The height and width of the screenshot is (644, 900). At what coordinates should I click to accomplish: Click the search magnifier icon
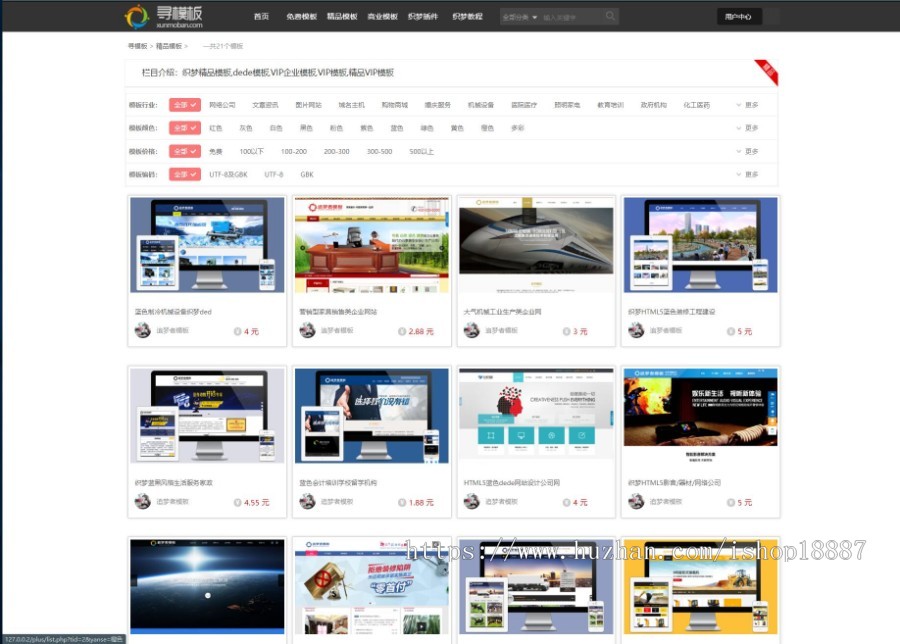pos(610,16)
